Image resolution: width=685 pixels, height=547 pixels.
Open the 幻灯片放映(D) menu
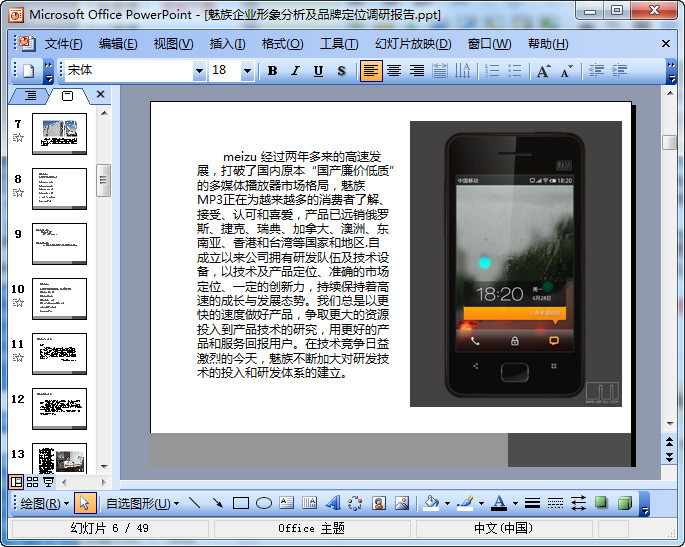(413, 44)
